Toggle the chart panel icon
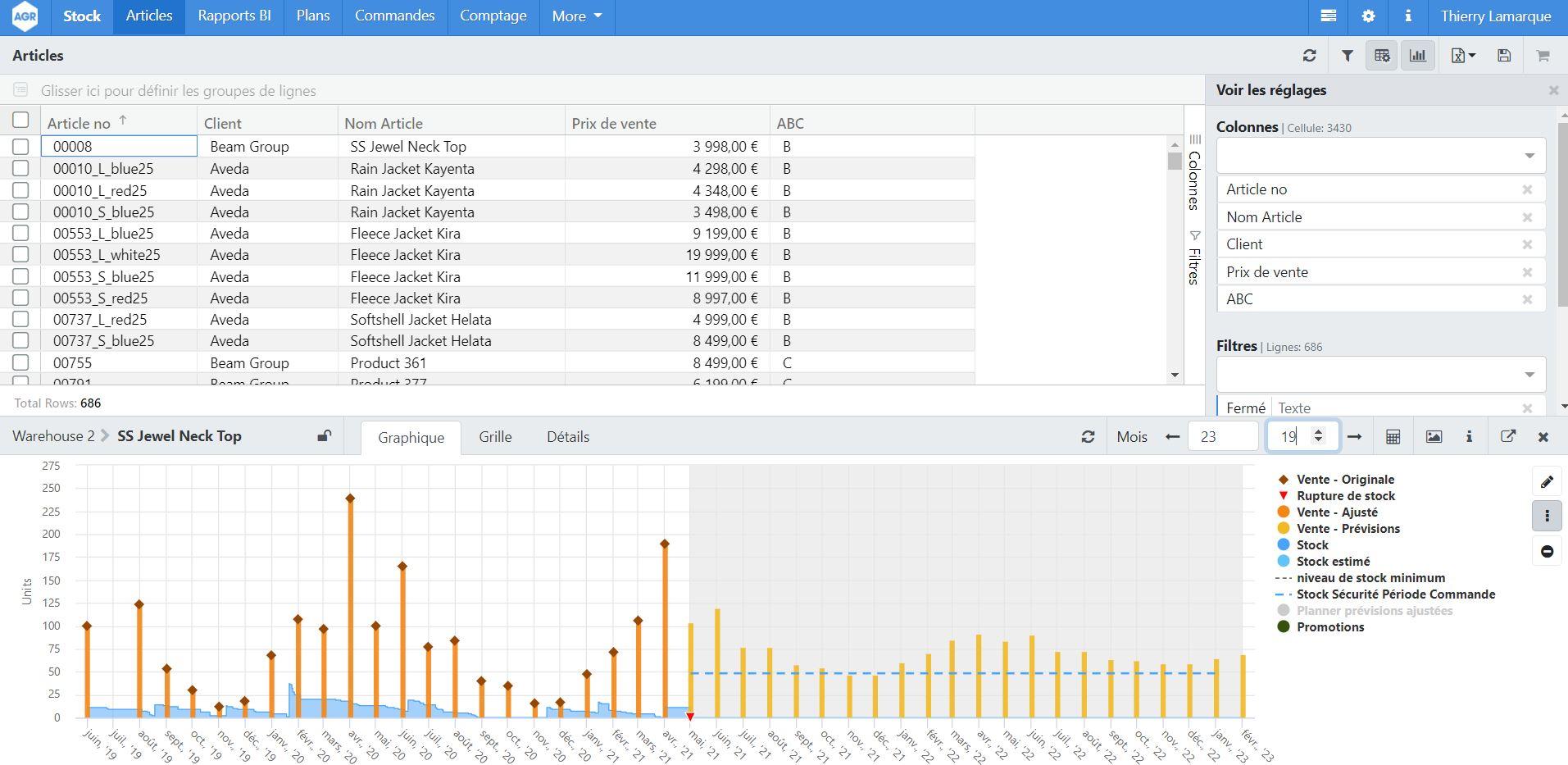1568x765 pixels. click(x=1418, y=56)
